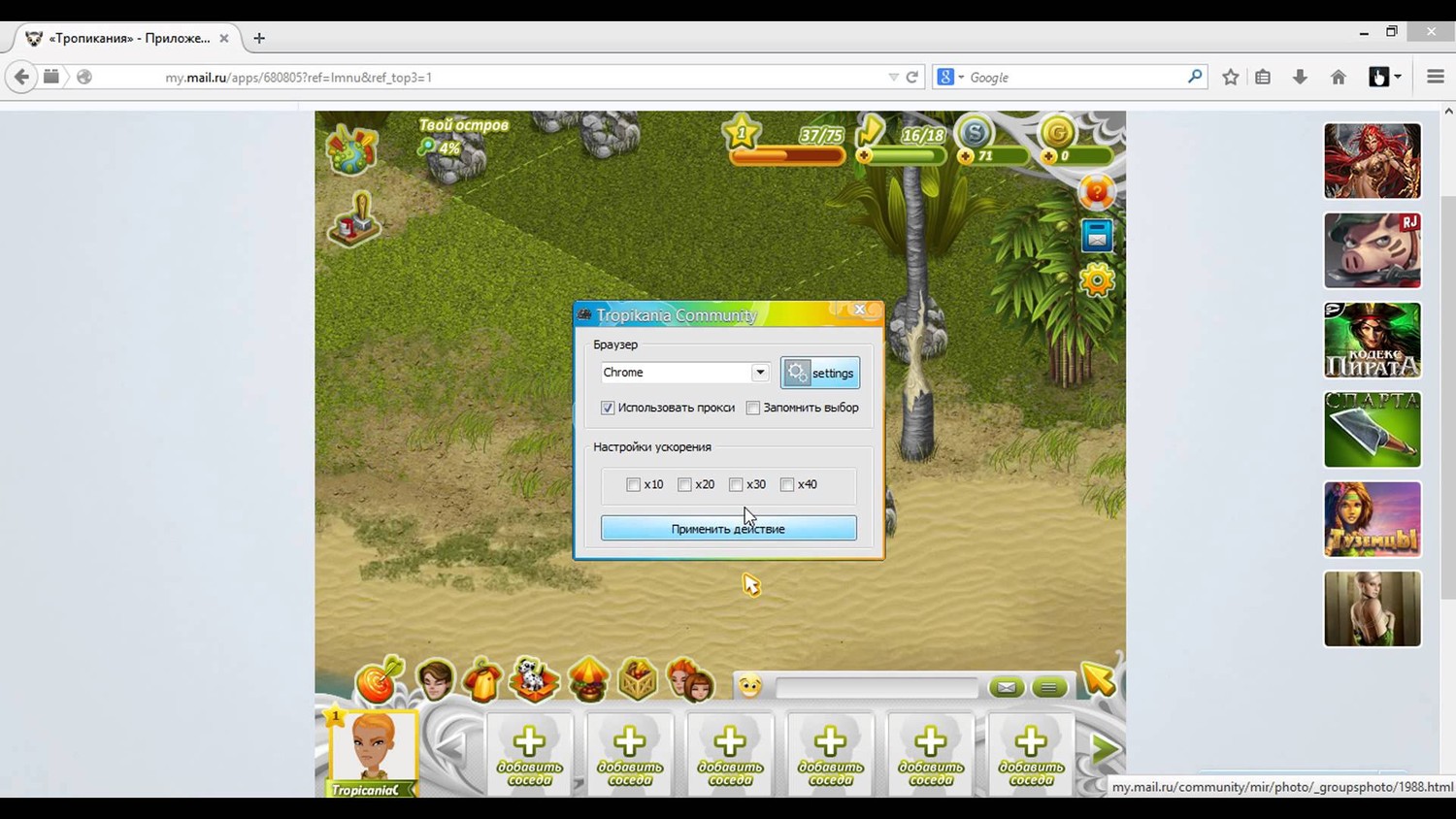Open the search engine selector dropdown arrow
Screen dimensions: 1456x819
click(961, 78)
